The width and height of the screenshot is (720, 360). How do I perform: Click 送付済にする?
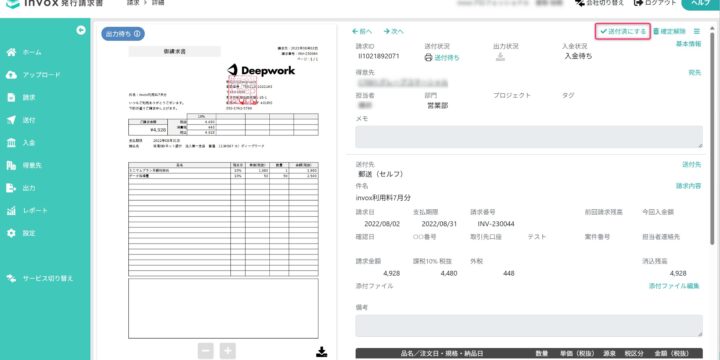pyautogui.click(x=623, y=32)
